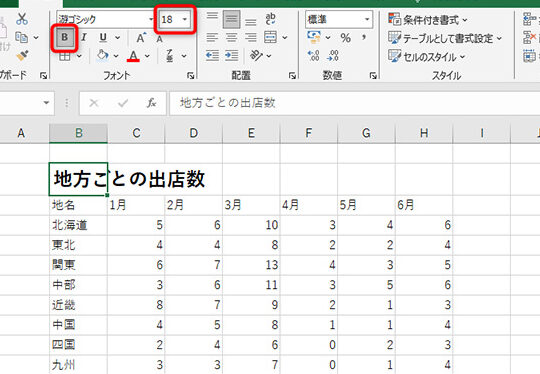
Task: Open the Font dialog launcher
Action: pyautogui.click(x=190, y=75)
